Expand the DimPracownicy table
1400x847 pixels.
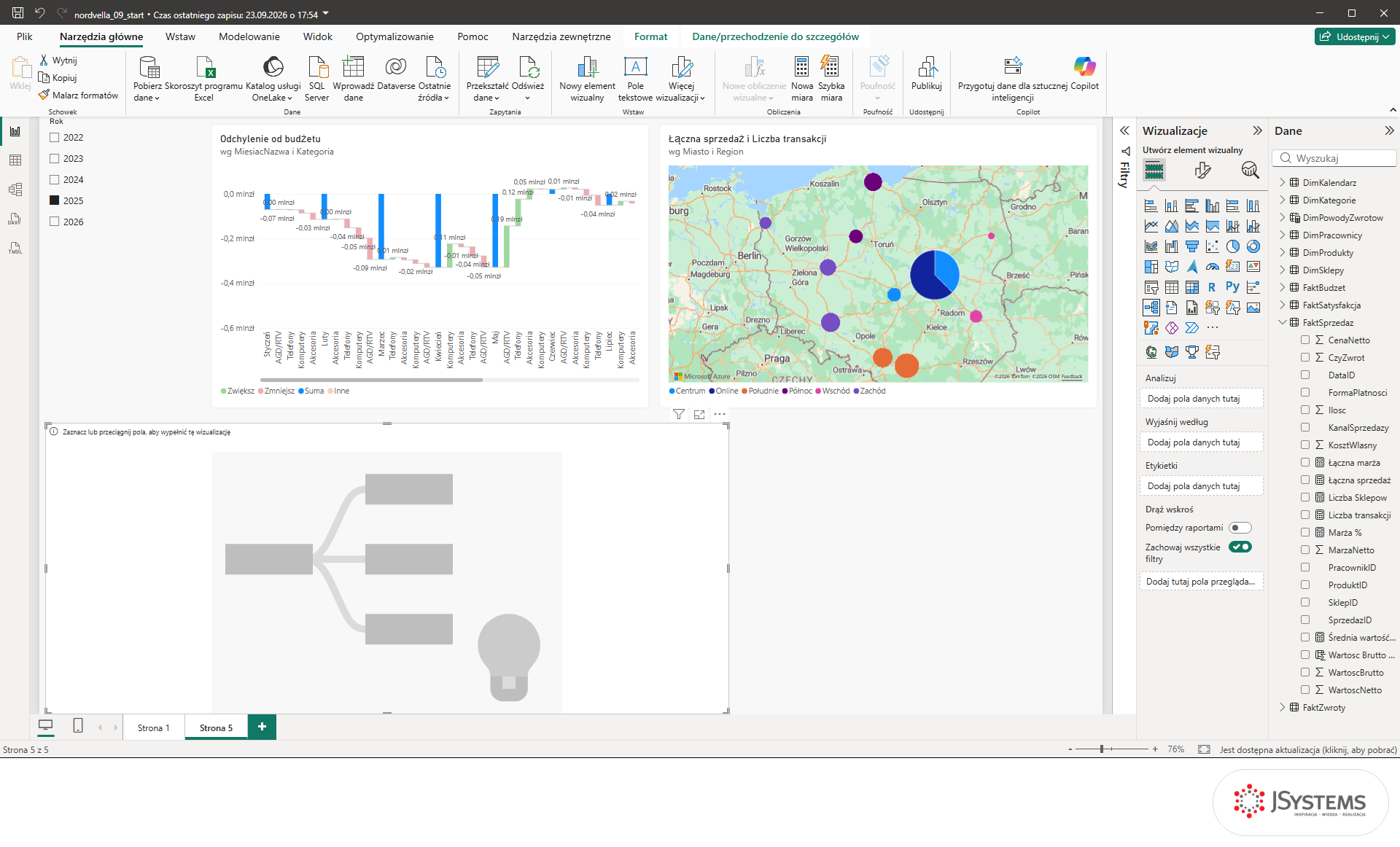[x=1283, y=235]
